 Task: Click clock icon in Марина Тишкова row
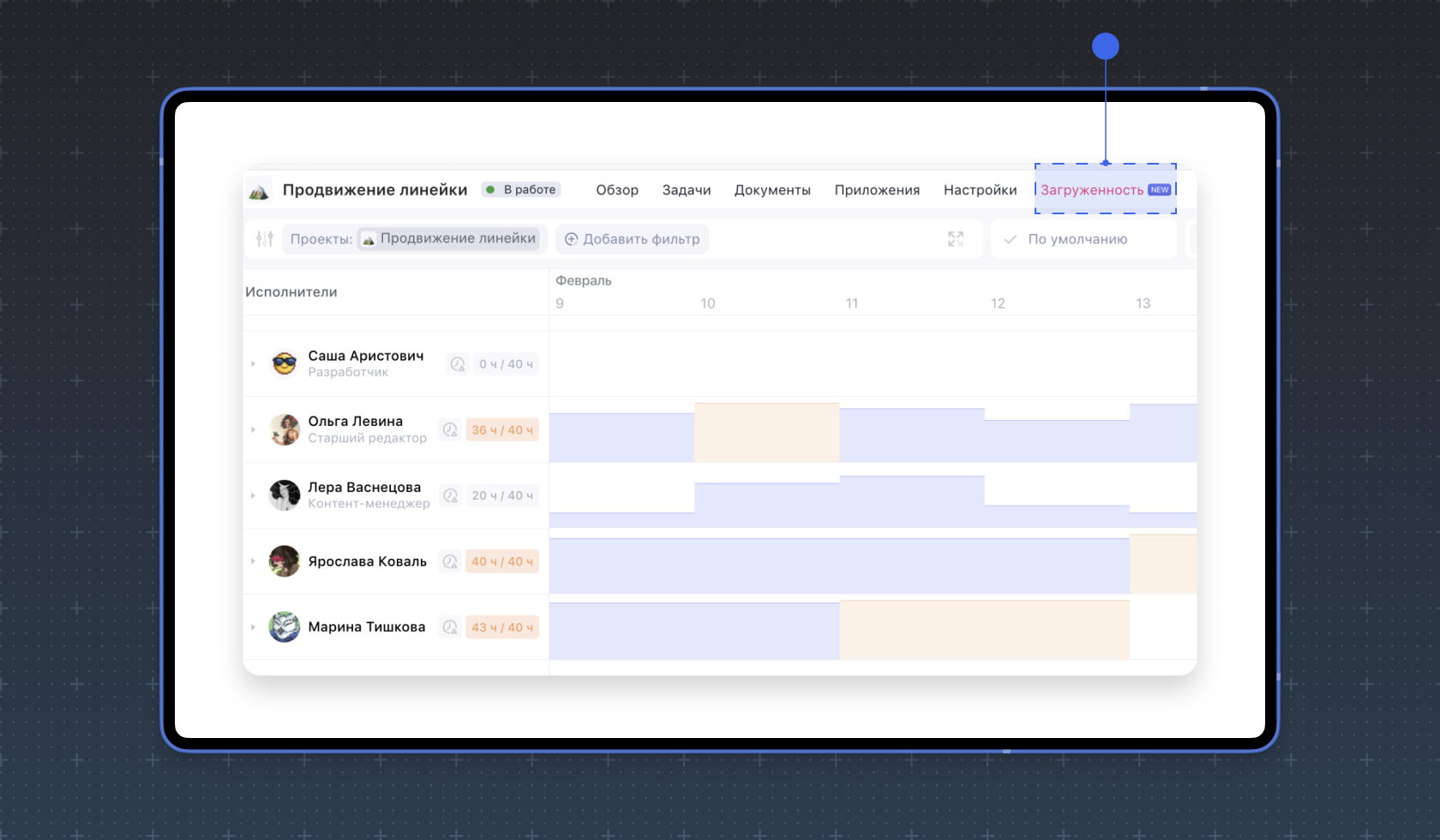pos(450,627)
